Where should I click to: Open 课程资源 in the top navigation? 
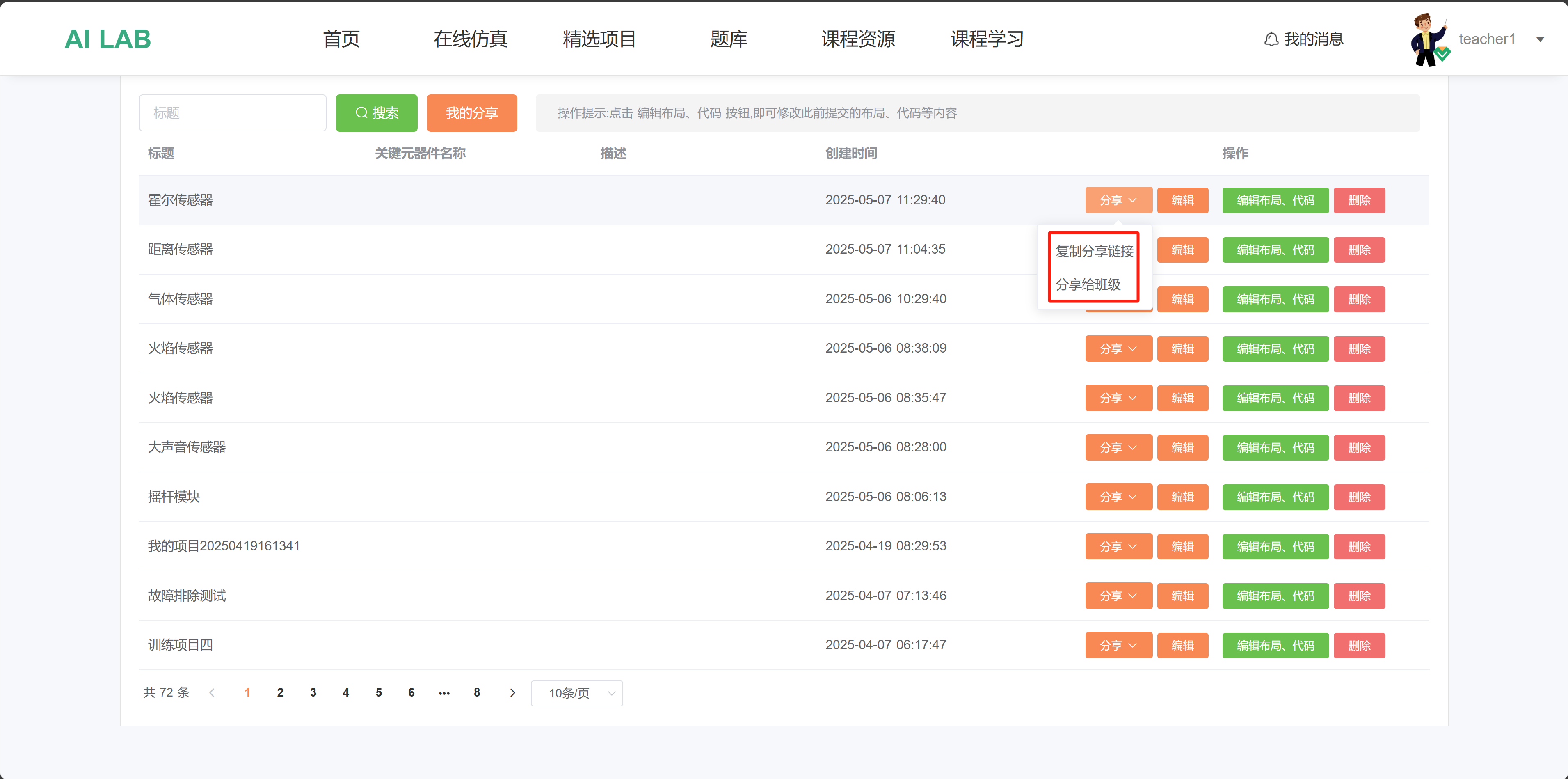tap(858, 39)
